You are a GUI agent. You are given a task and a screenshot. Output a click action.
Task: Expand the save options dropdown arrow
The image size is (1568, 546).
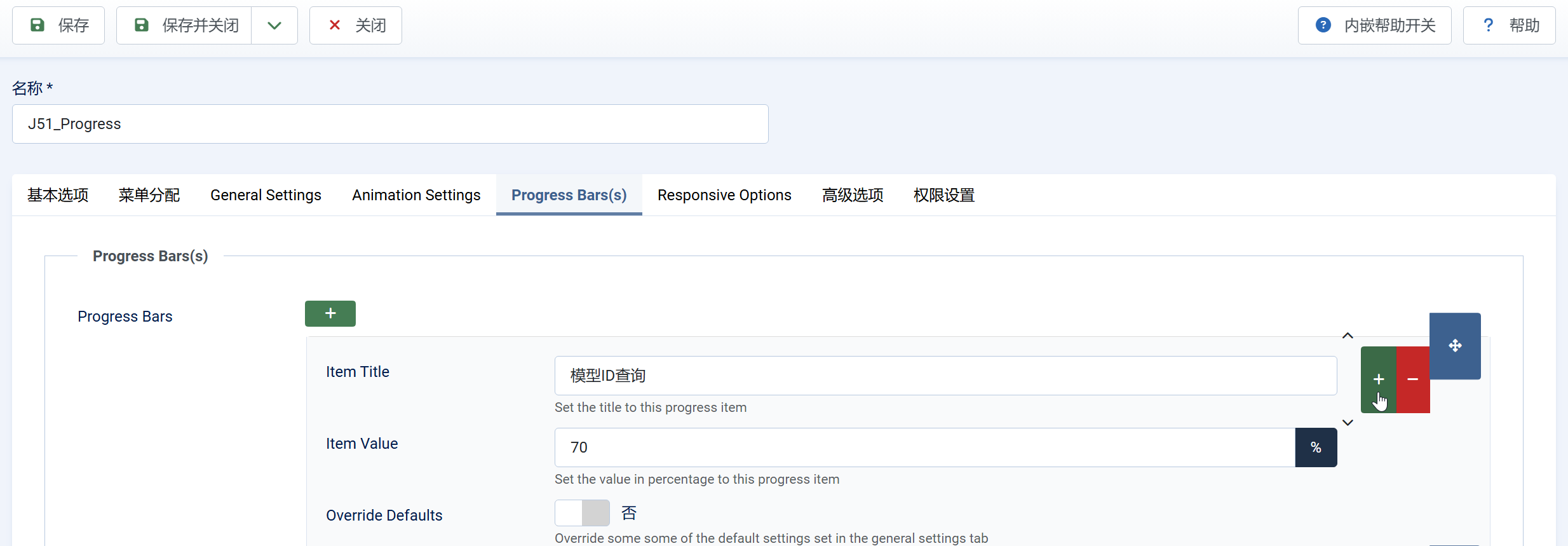274,25
